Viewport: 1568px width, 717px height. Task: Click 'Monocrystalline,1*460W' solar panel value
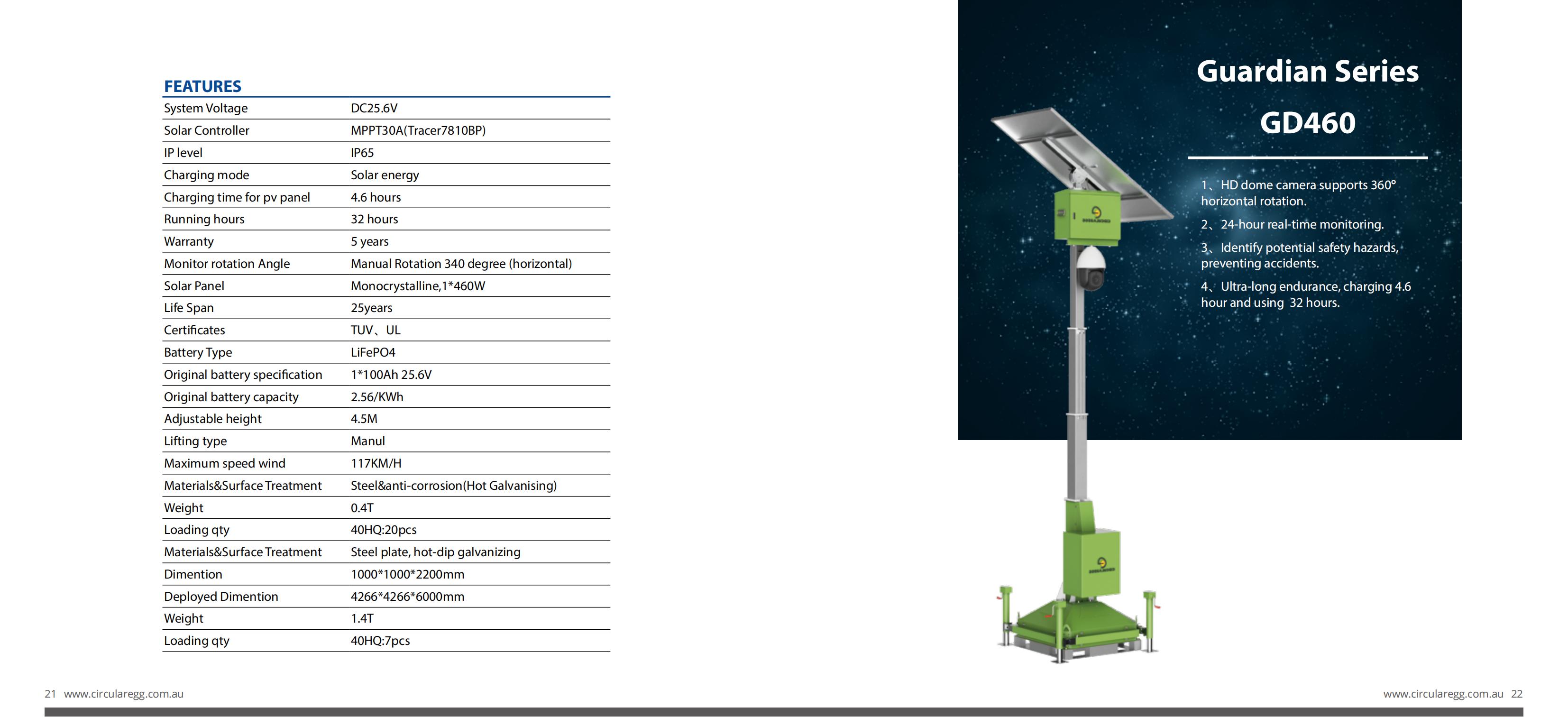pyautogui.click(x=418, y=286)
